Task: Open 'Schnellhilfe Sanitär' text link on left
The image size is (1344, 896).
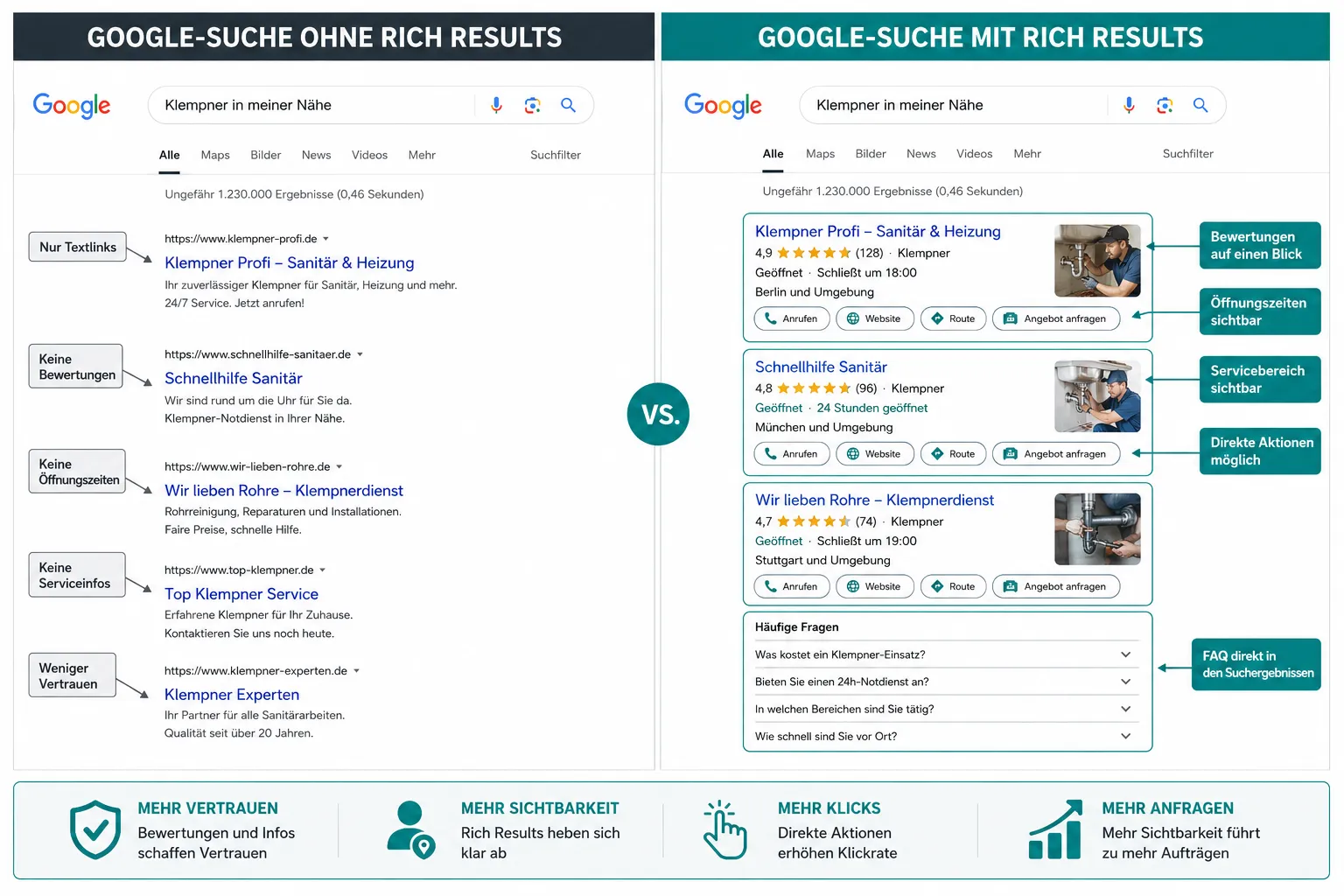Action: pyautogui.click(x=234, y=378)
